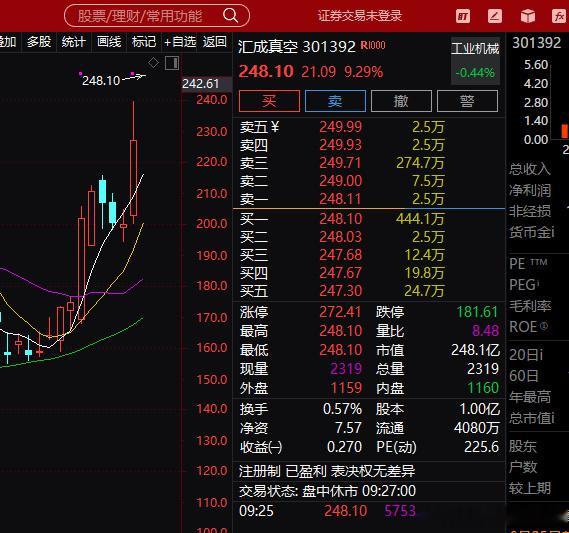Click the 买四 price 247.67
Viewport: 569px width, 533px height.
pyautogui.click(x=340, y=273)
